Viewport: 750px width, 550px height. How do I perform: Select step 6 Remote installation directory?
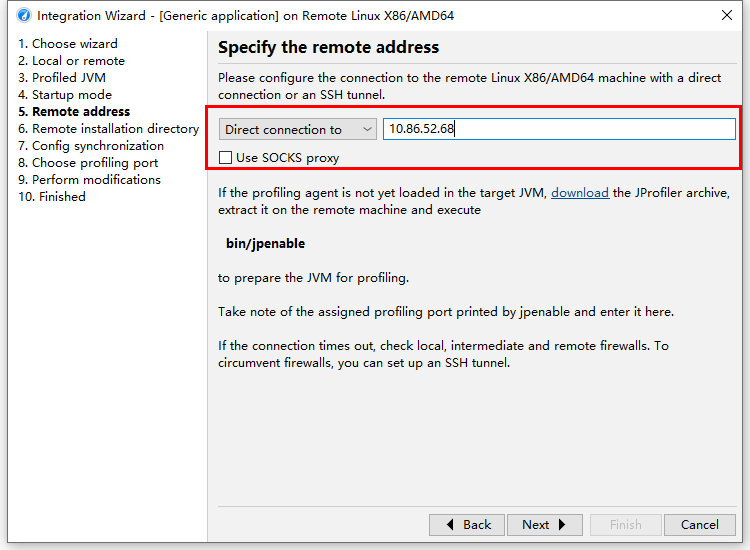(108, 129)
